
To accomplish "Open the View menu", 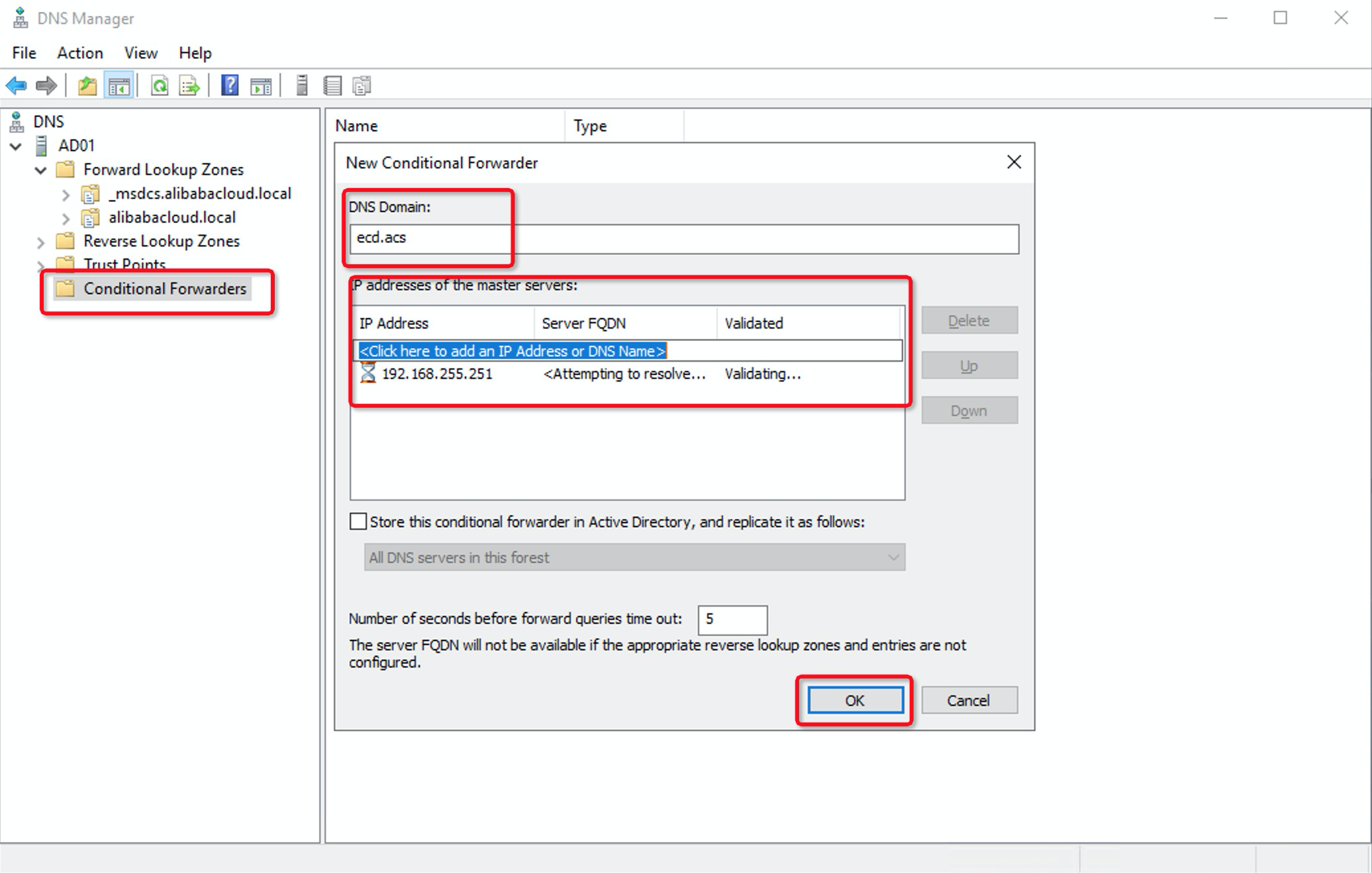I will [x=140, y=53].
